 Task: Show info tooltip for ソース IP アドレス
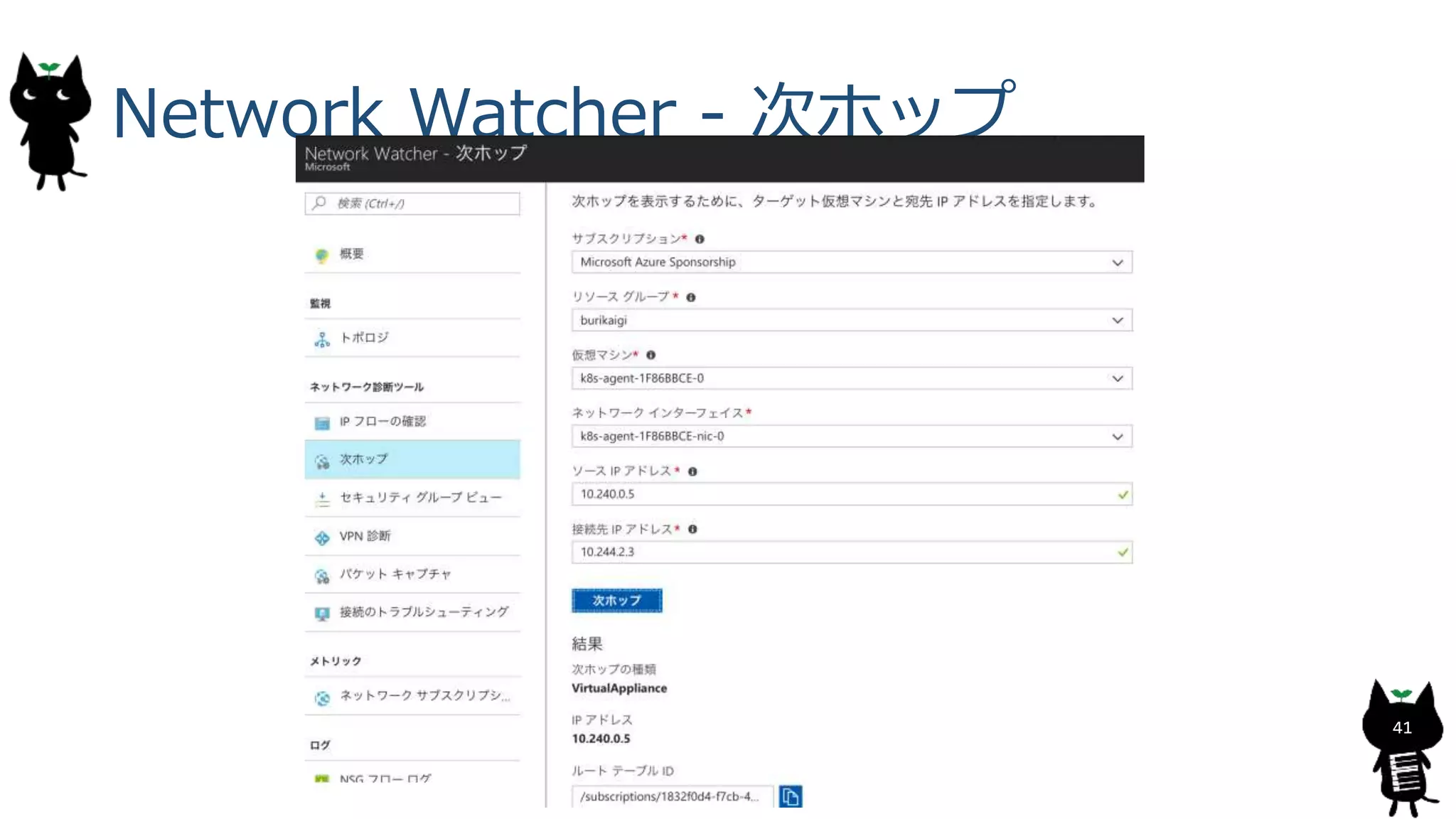(692, 471)
